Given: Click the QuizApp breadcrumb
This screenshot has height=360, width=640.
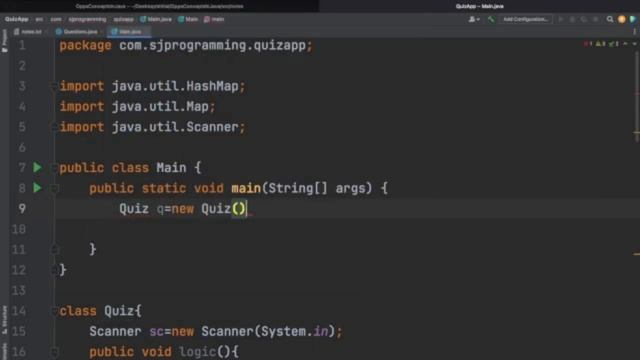Looking at the screenshot, I should point(17,19).
